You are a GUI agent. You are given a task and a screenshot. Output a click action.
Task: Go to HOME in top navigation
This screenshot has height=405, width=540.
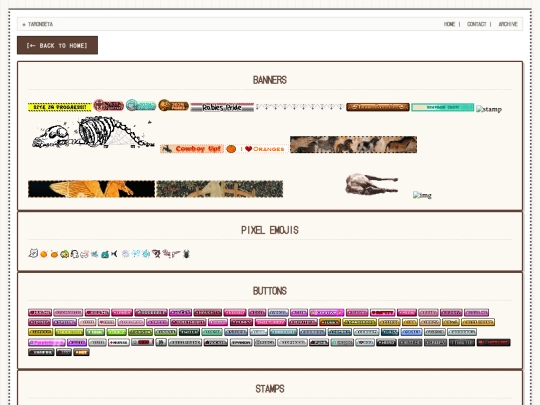[x=449, y=24]
